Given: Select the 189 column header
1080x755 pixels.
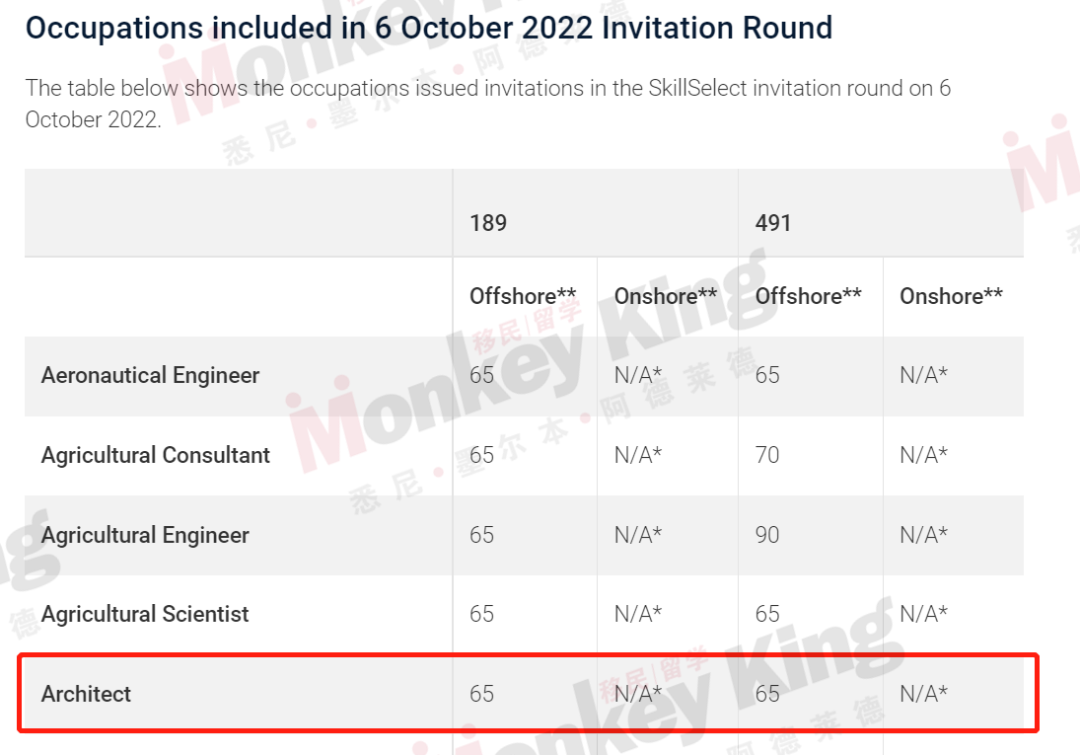Looking at the screenshot, I should pos(488,223).
